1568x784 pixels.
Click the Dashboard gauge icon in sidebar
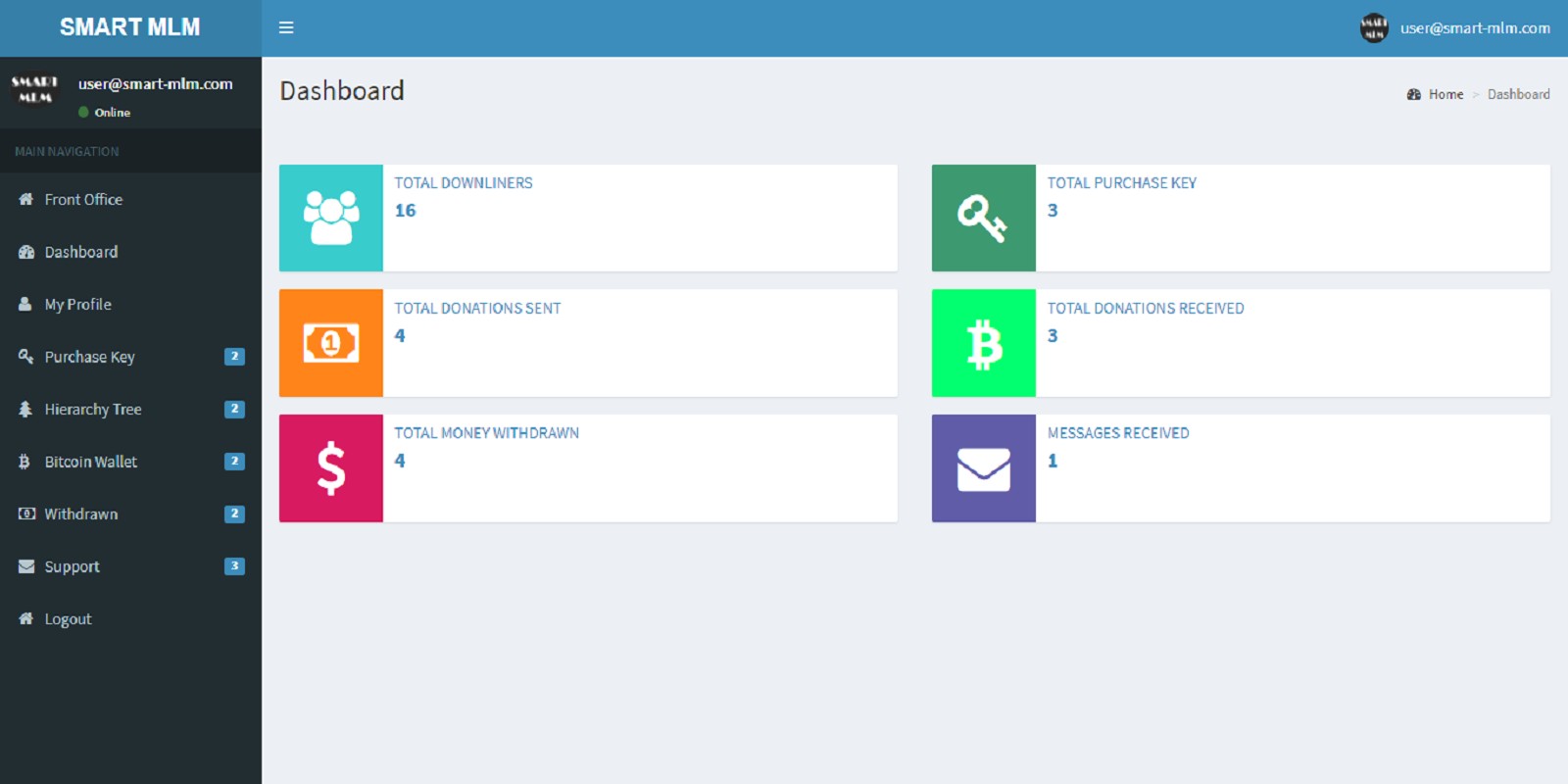point(26,252)
